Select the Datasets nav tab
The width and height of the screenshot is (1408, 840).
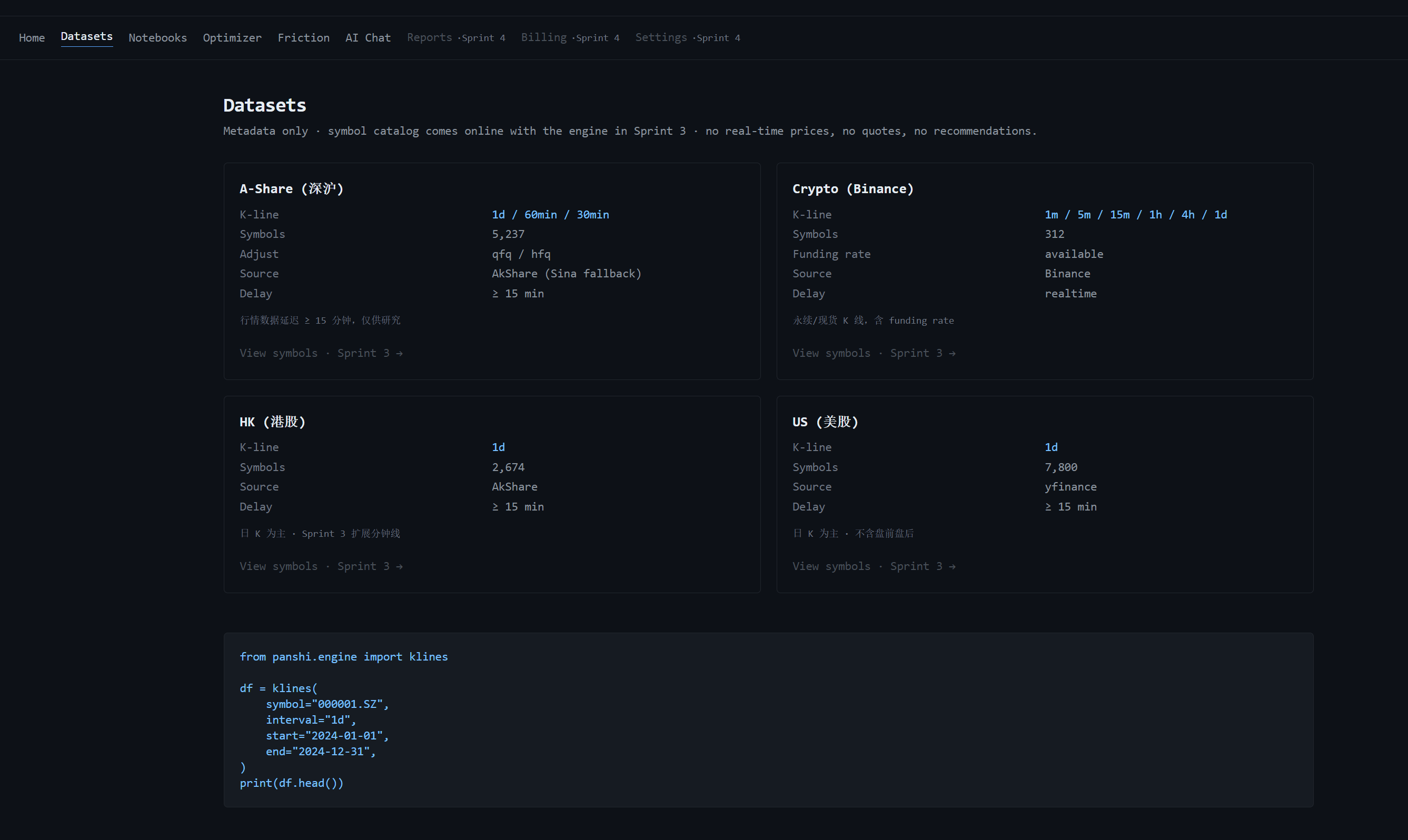click(87, 37)
